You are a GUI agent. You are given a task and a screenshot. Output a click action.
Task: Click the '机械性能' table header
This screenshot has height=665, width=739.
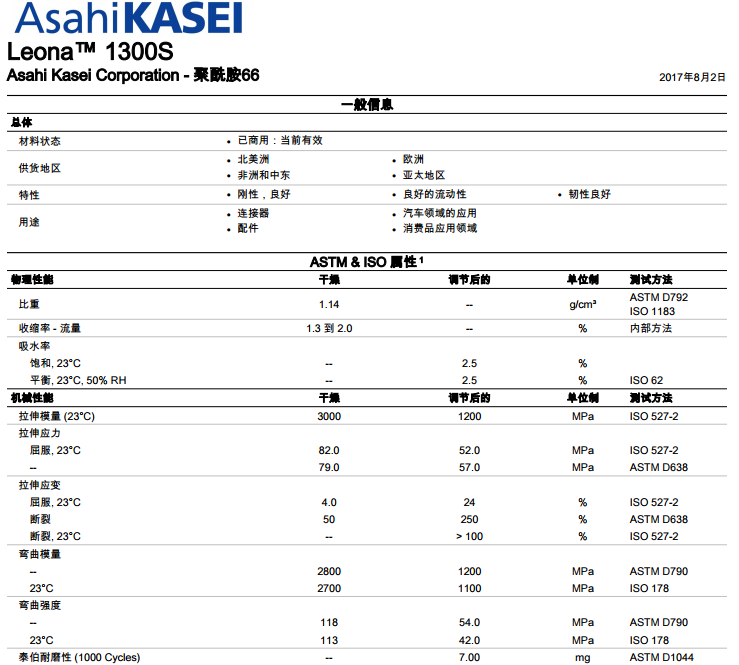pyautogui.click(x=32, y=398)
